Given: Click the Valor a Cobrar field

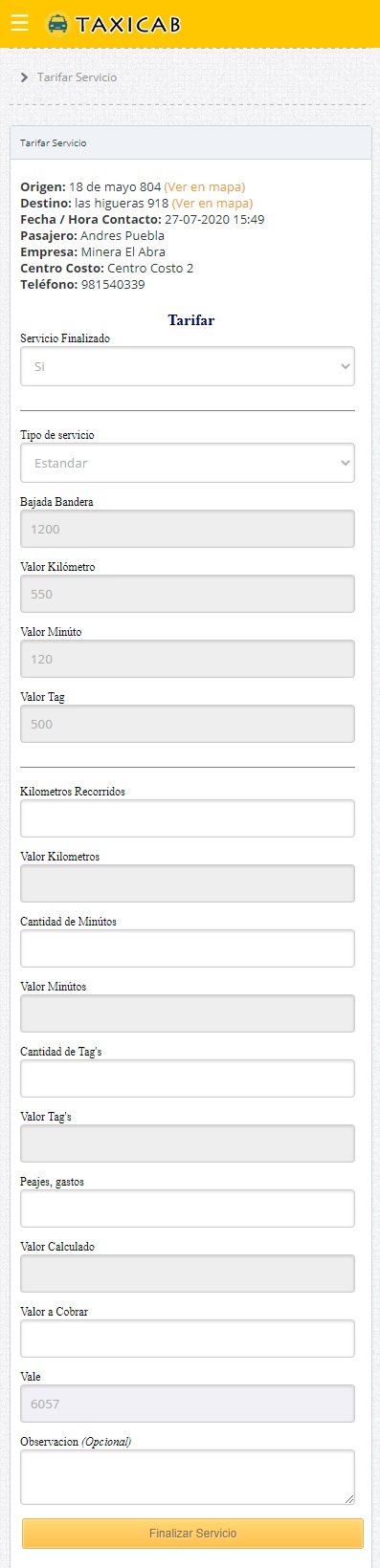Looking at the screenshot, I should coord(188,1339).
